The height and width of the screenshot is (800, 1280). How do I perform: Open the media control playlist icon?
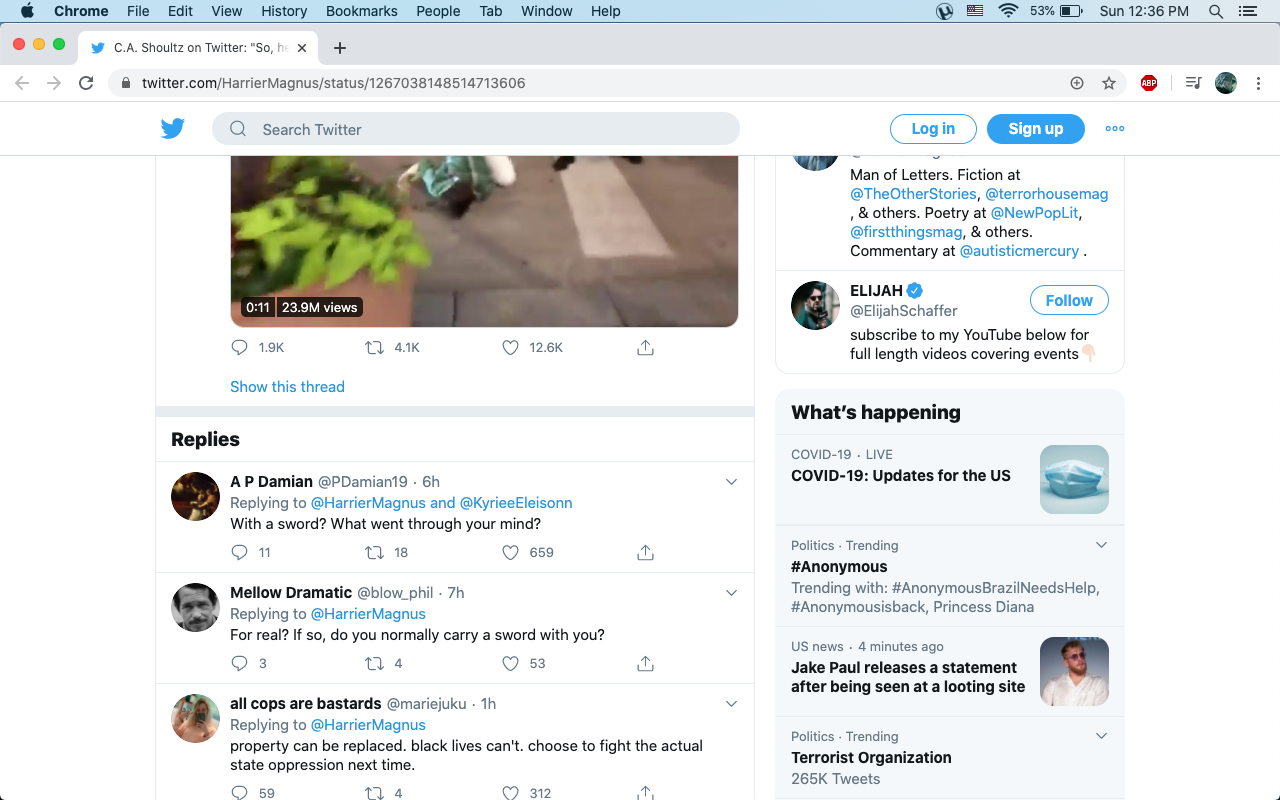[x=1193, y=83]
